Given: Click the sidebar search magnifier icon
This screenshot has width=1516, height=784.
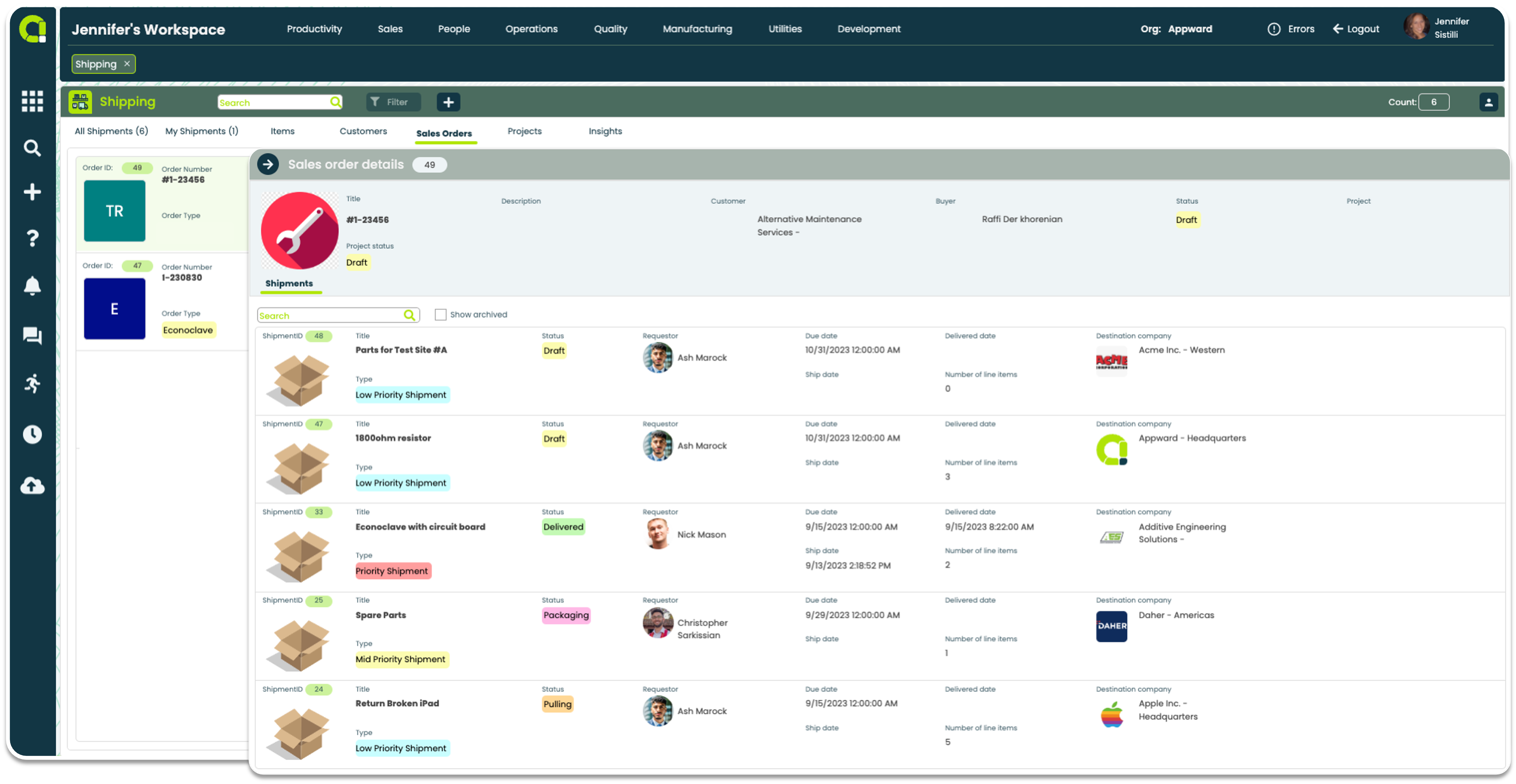Looking at the screenshot, I should click(x=32, y=148).
